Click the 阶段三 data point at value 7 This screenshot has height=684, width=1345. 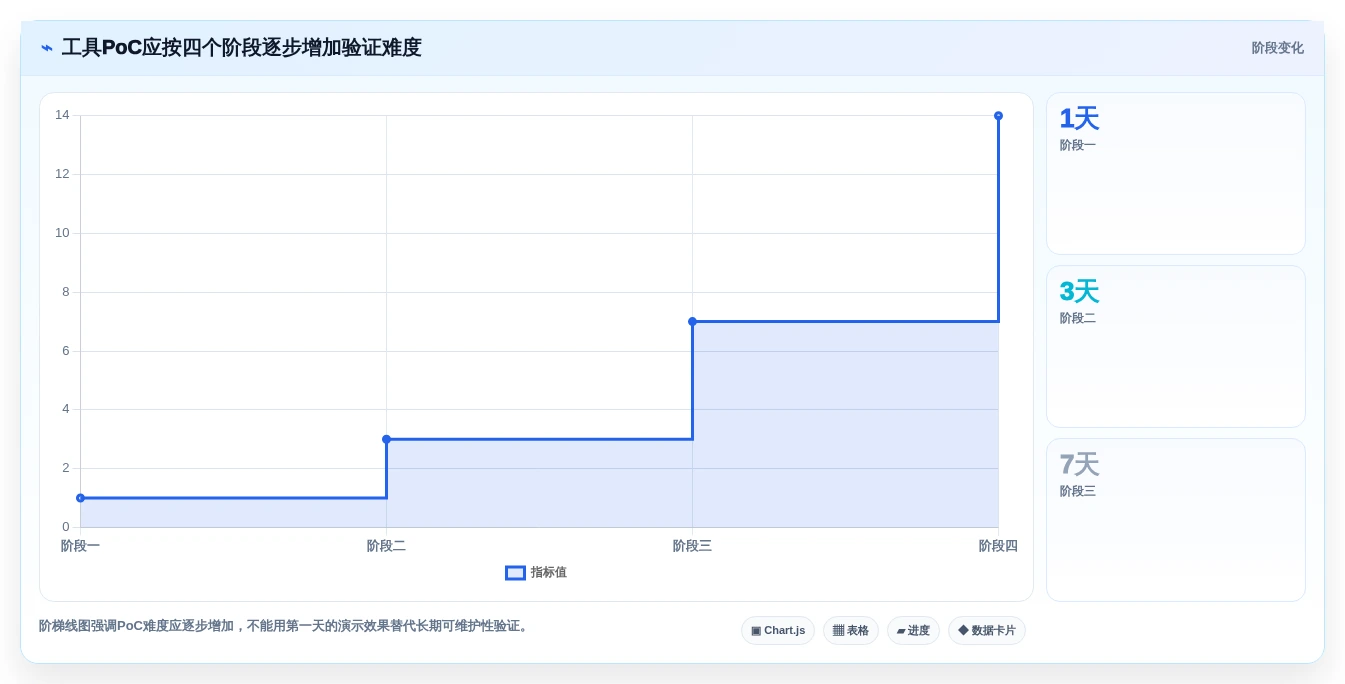coord(692,321)
